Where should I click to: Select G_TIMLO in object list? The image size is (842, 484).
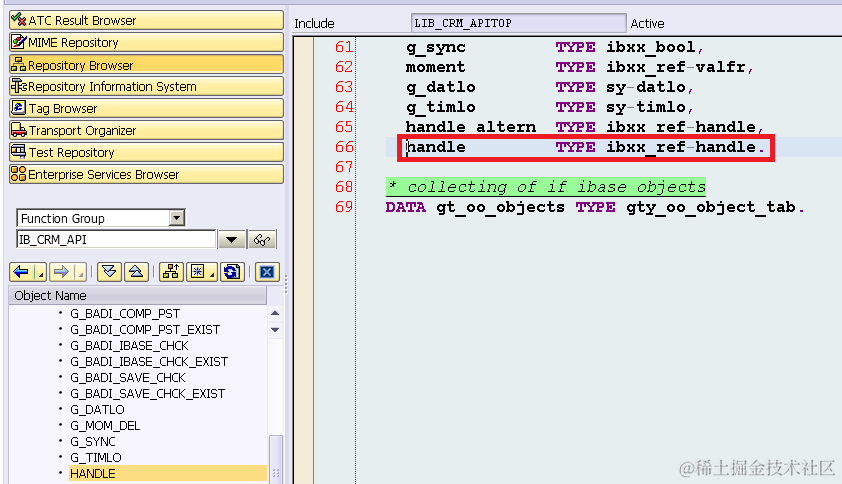96,458
